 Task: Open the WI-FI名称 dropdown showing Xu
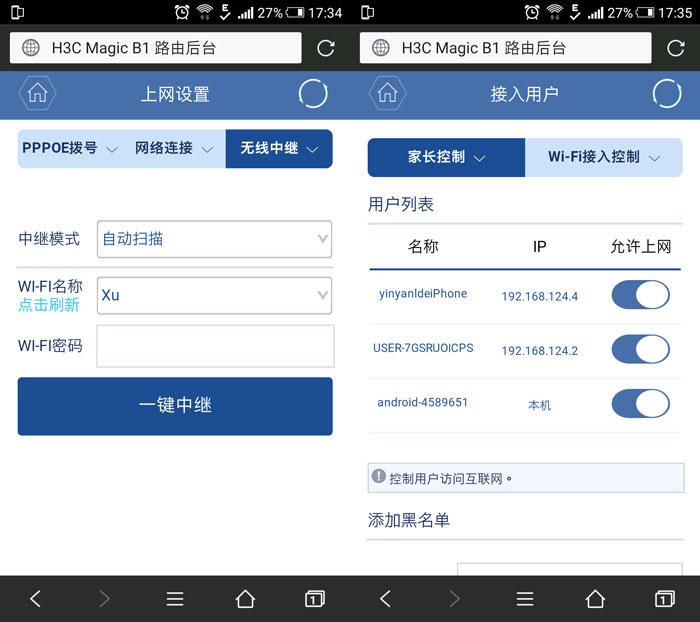[x=214, y=295]
